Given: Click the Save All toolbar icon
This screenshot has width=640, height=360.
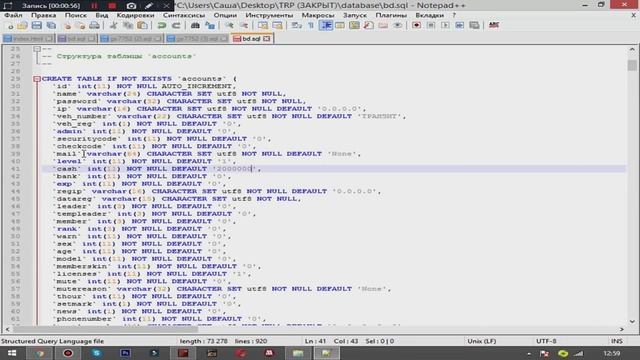Looking at the screenshot, I should tap(51, 26).
